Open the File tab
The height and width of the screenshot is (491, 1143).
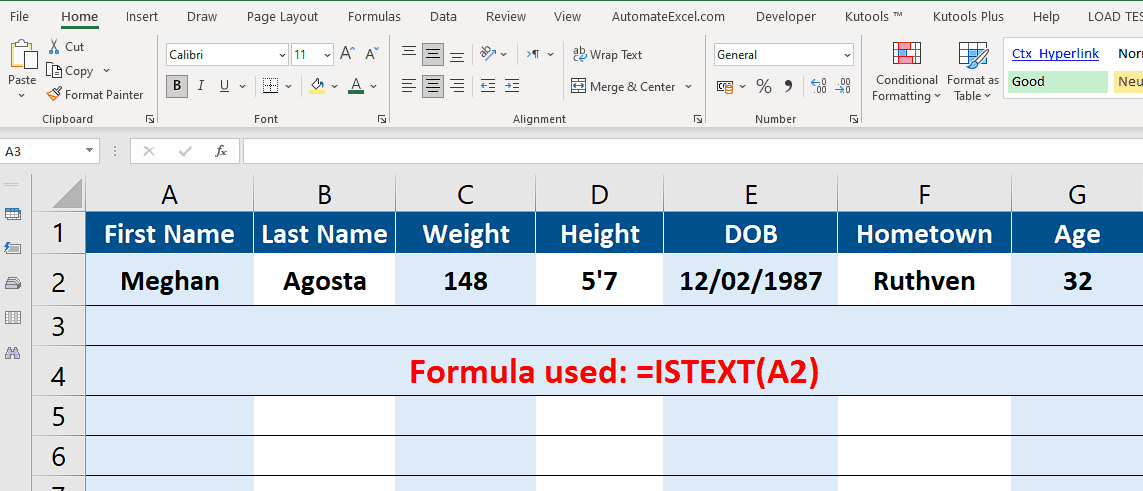[20, 16]
